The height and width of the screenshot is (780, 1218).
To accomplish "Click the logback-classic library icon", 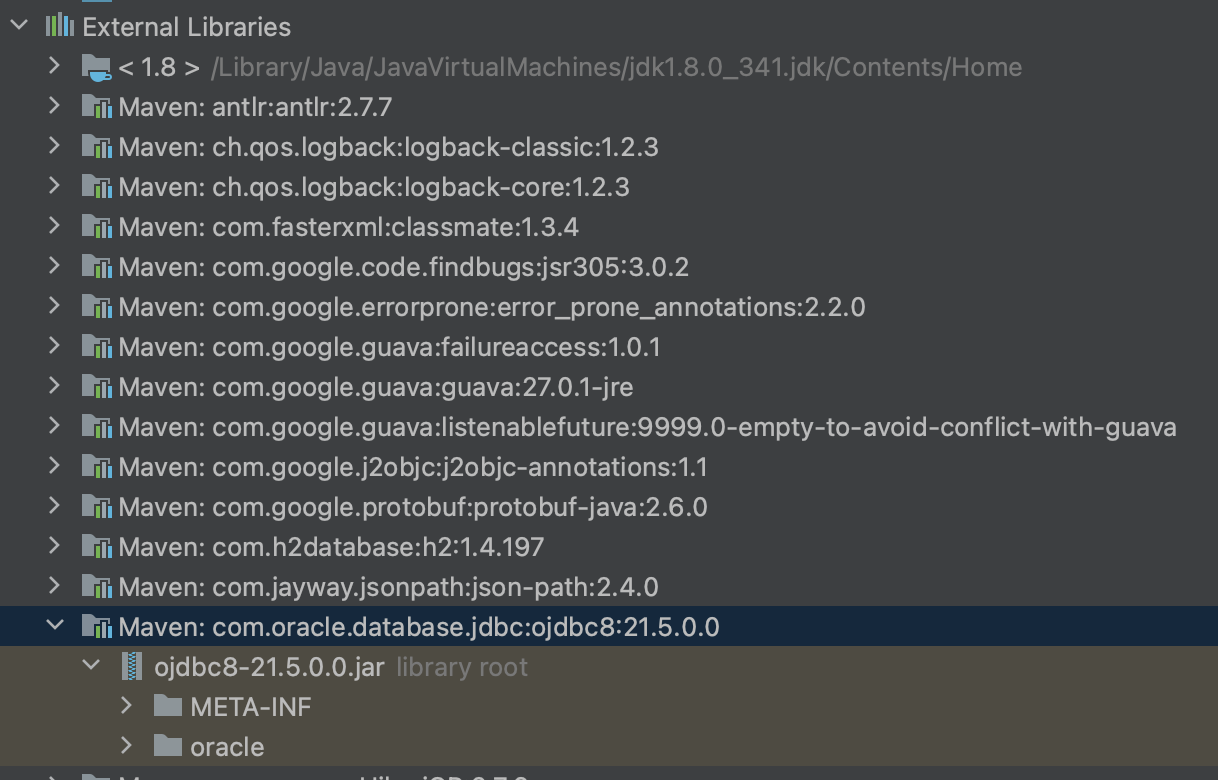I will tap(96, 147).
